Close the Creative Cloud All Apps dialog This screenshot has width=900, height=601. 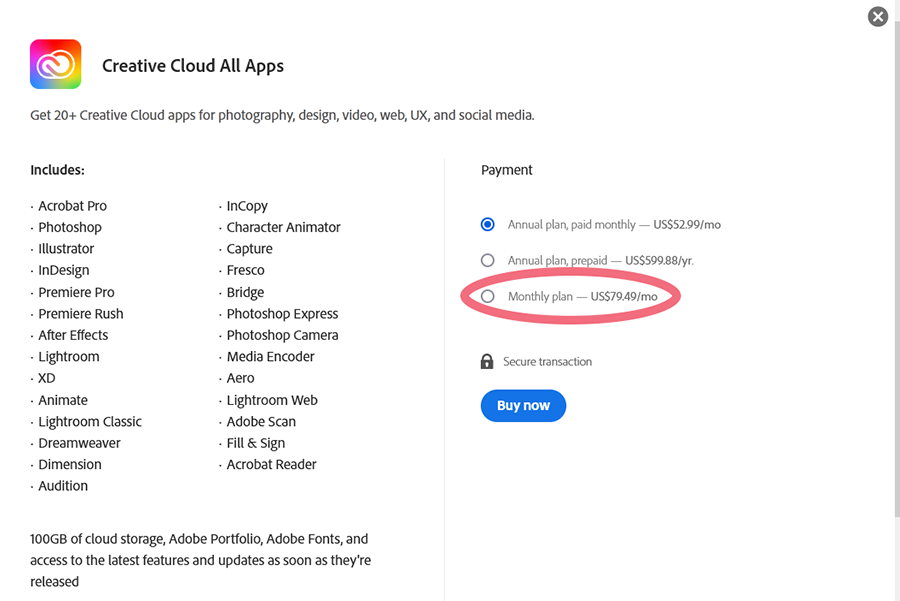pos(877,16)
